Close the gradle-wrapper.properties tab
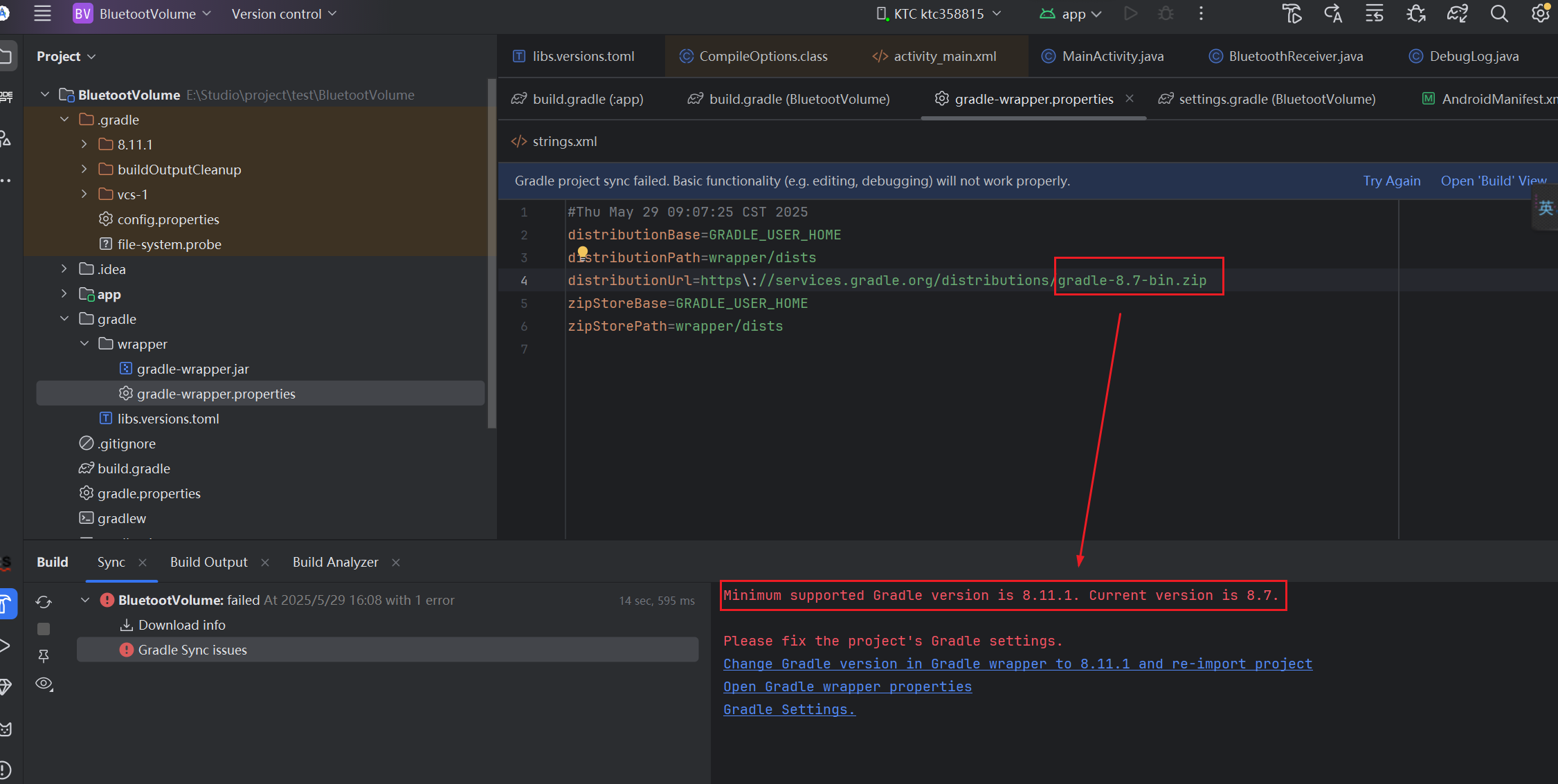The width and height of the screenshot is (1558, 784). pos(1130,98)
